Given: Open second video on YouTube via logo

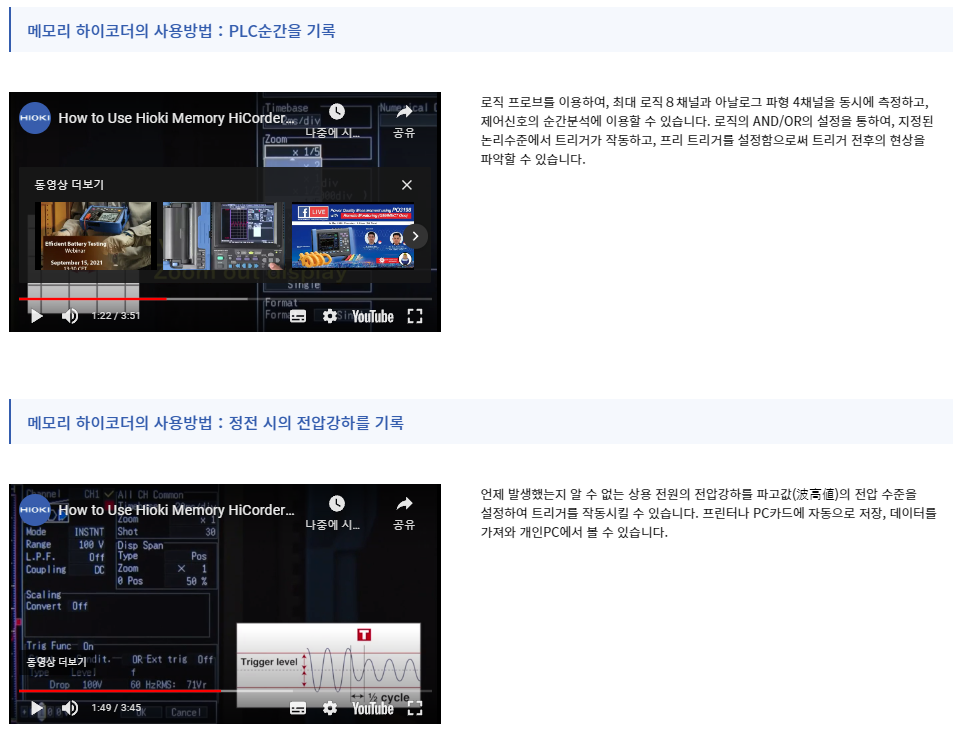Looking at the screenshot, I should tap(373, 708).
